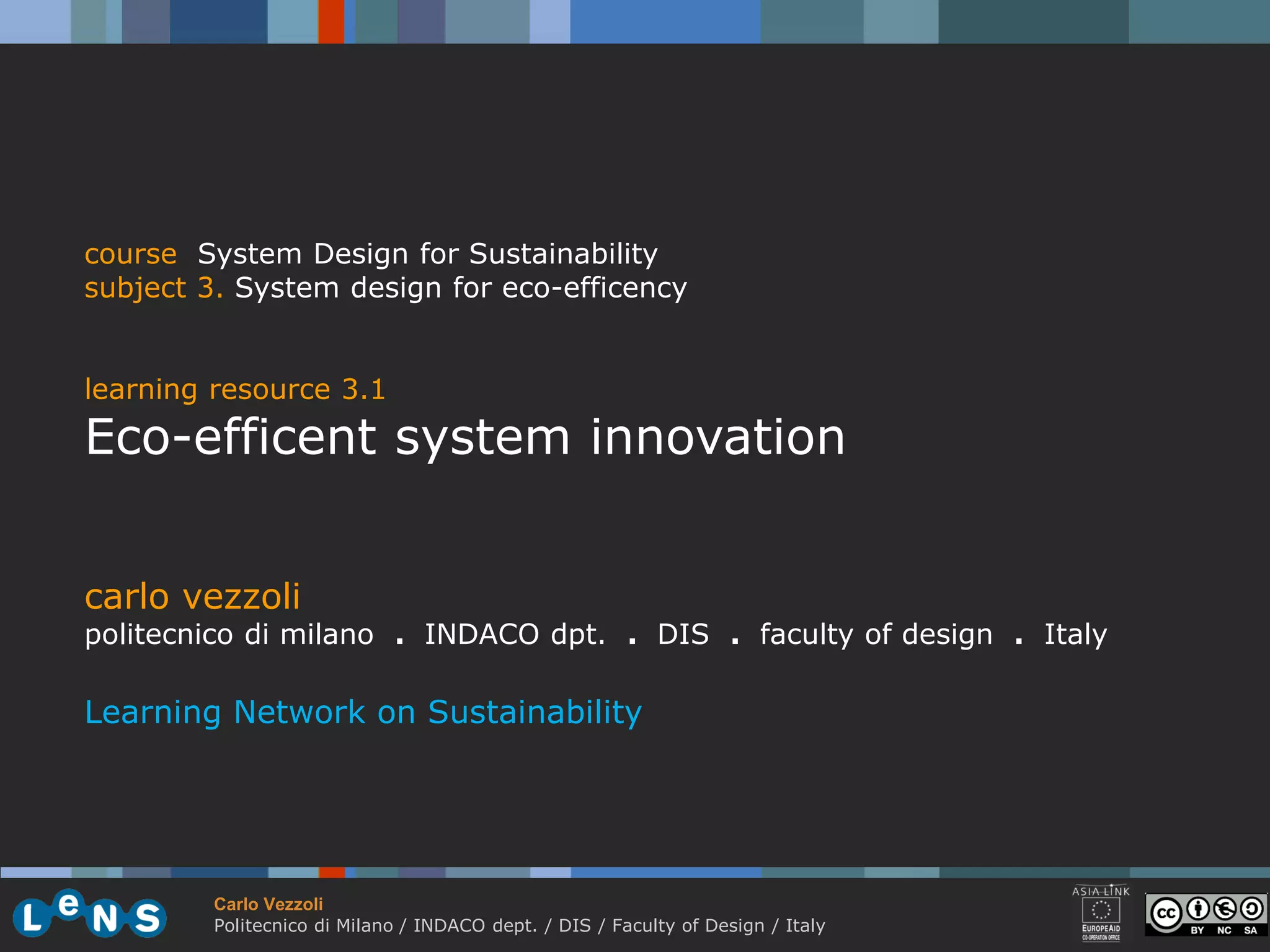Click the Creative Commons CC icon

click(x=1166, y=914)
